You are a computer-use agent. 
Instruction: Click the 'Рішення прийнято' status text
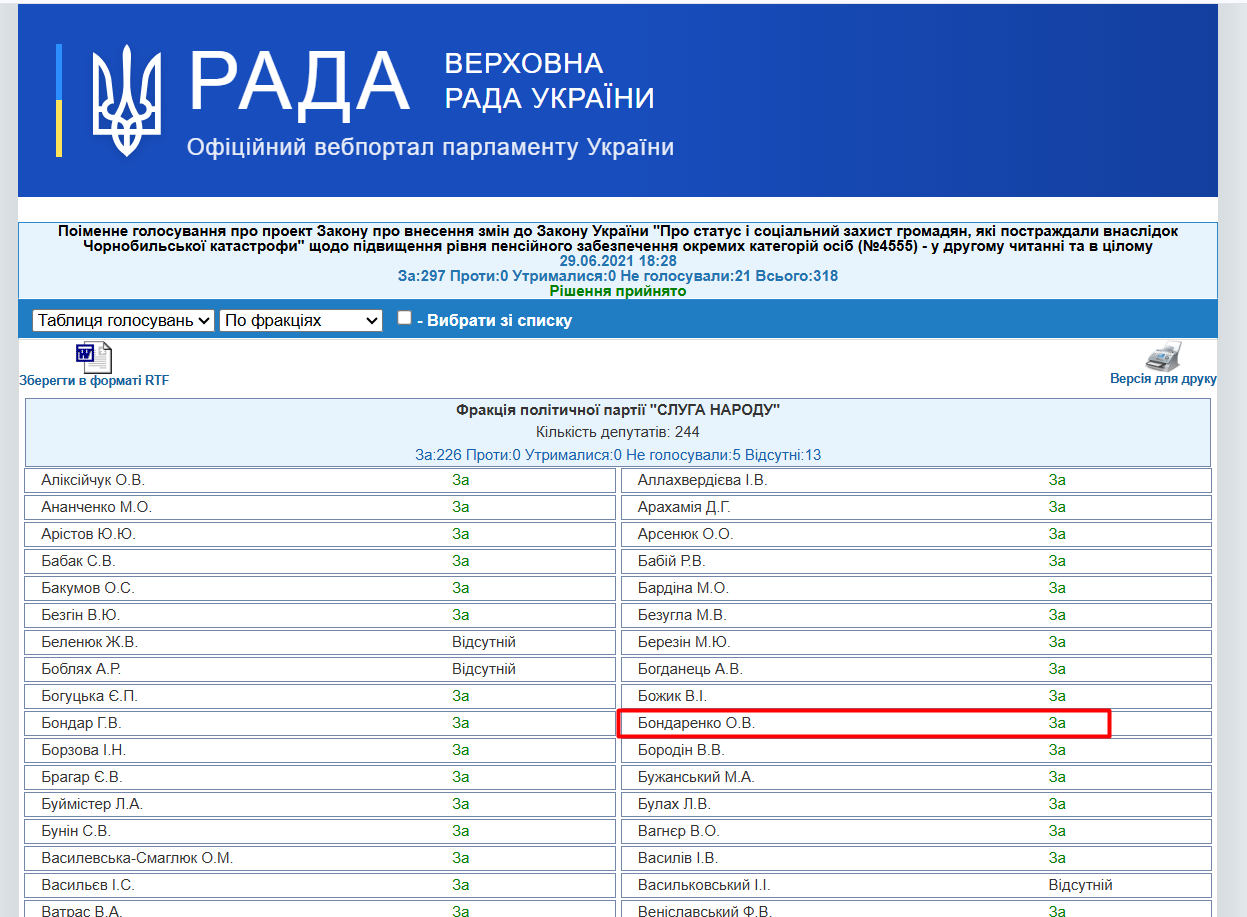pyautogui.click(x=618, y=291)
